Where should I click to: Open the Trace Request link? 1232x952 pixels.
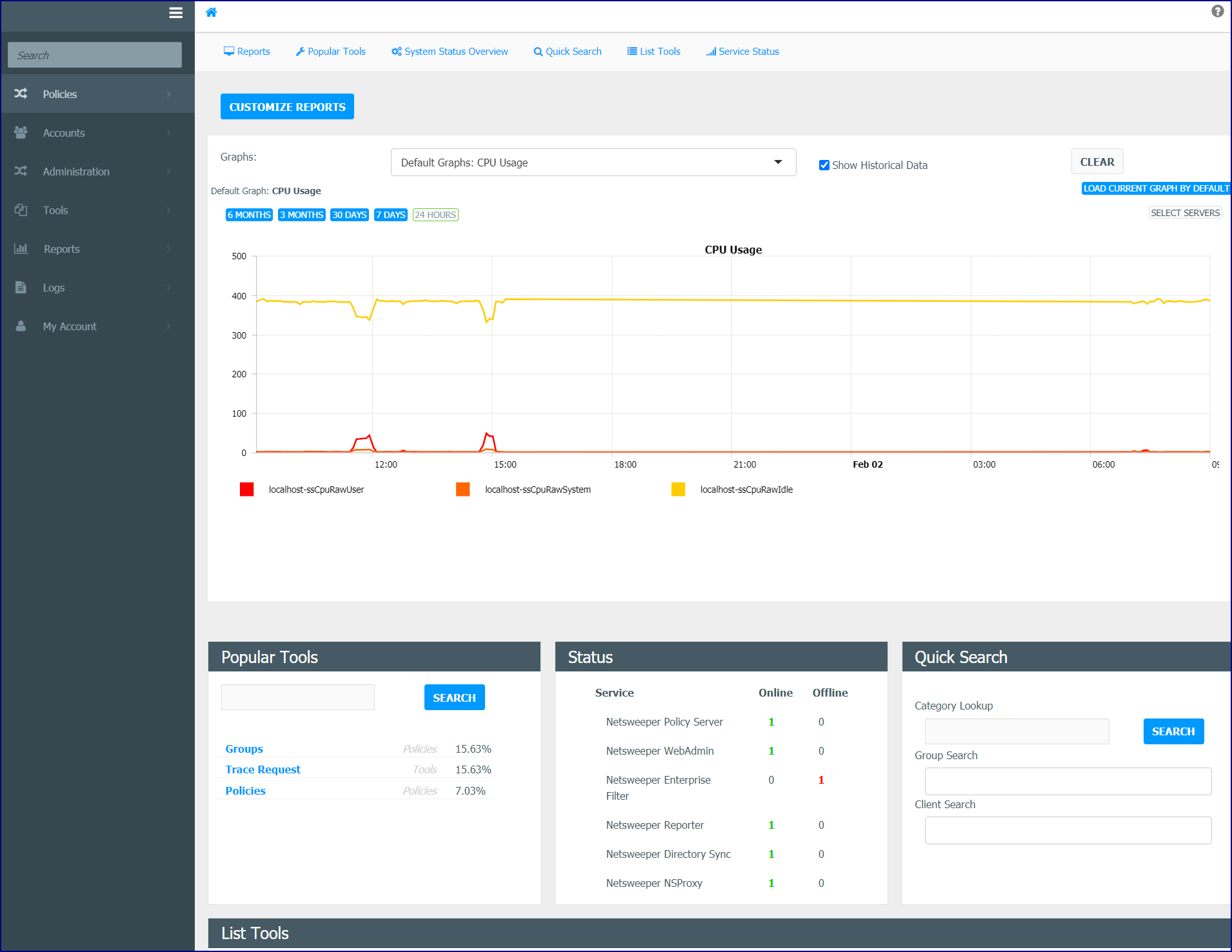click(263, 769)
